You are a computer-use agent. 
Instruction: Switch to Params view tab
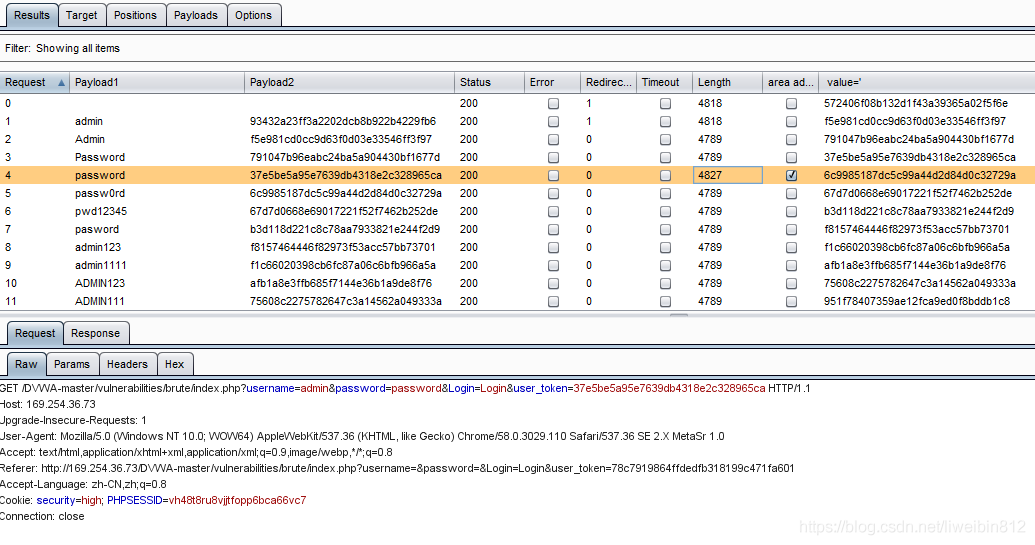click(72, 364)
